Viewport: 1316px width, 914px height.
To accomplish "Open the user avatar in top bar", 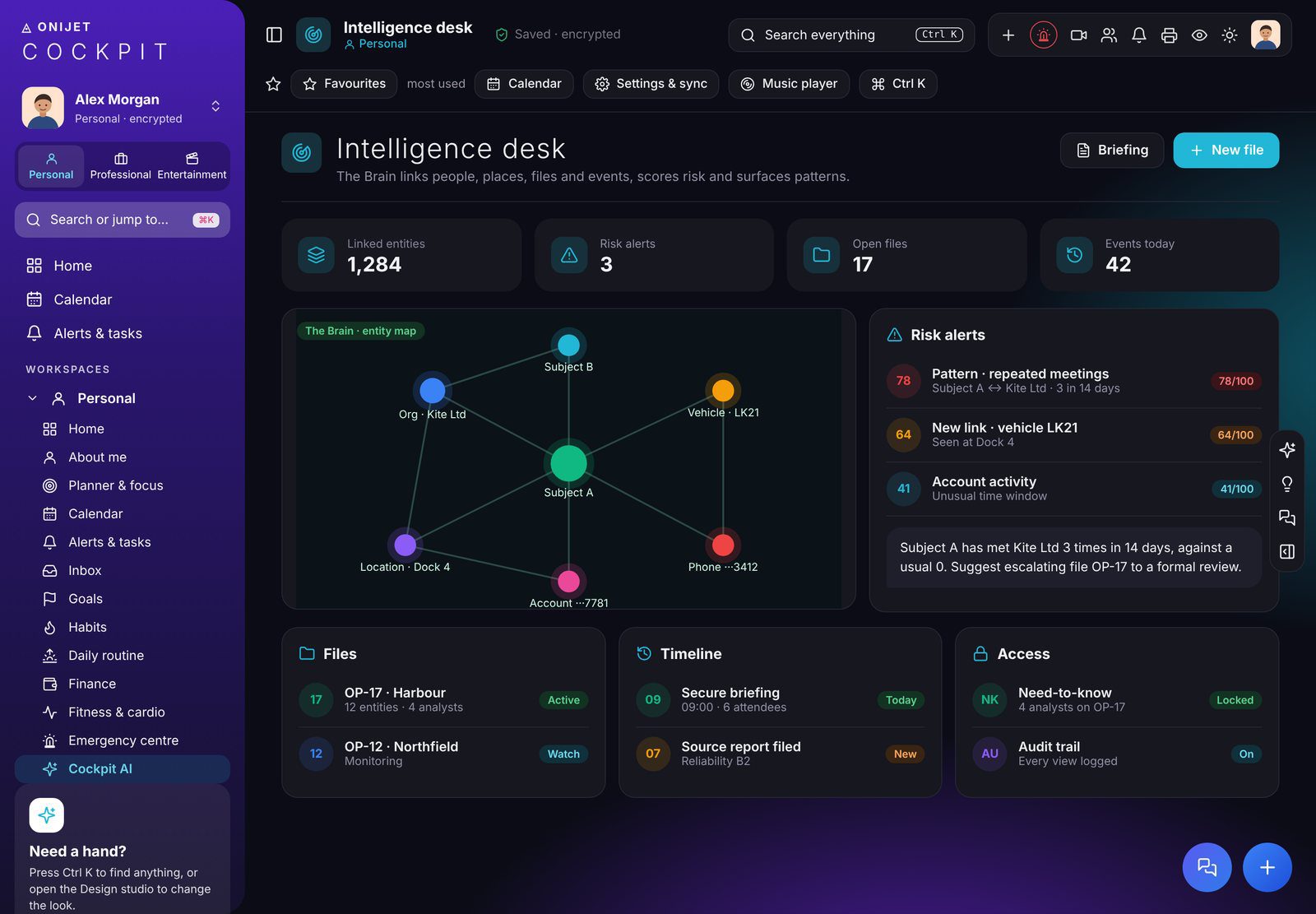I will [1265, 35].
